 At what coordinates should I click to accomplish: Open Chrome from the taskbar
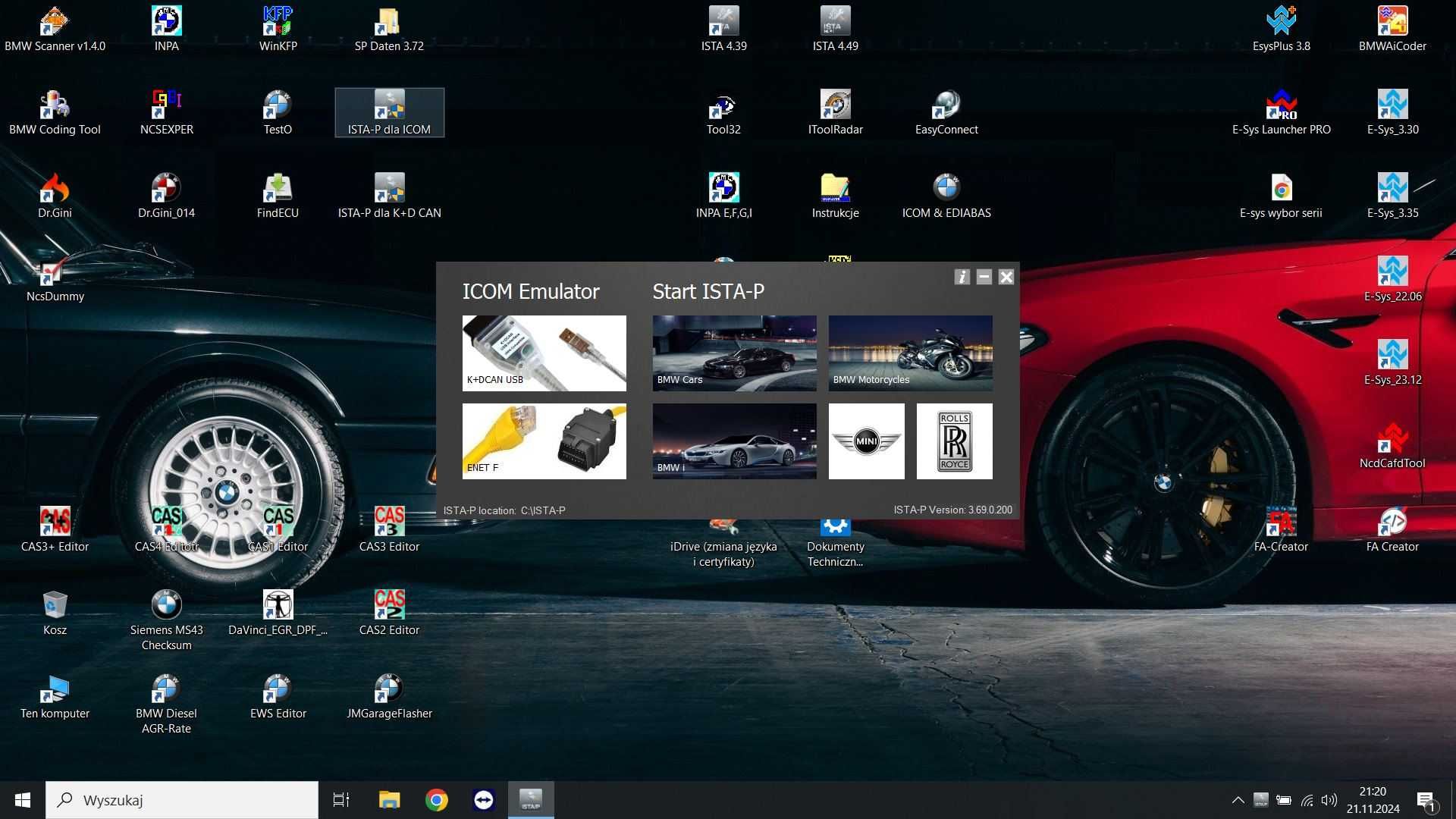[x=436, y=800]
